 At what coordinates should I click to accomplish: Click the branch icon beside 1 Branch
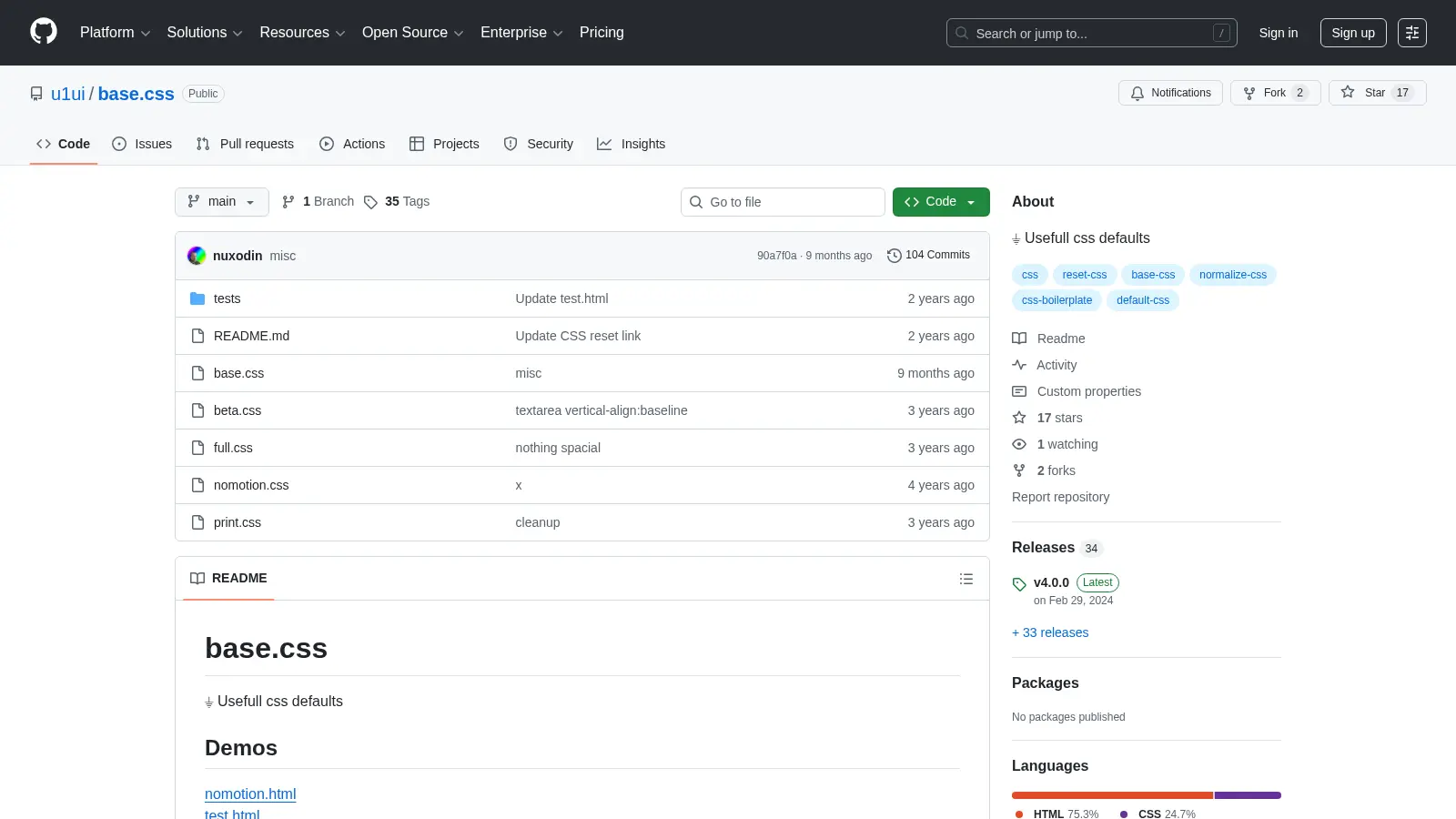(288, 202)
